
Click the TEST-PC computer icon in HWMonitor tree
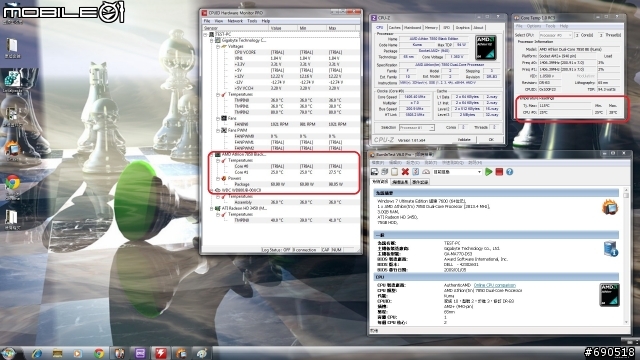pos(211,34)
